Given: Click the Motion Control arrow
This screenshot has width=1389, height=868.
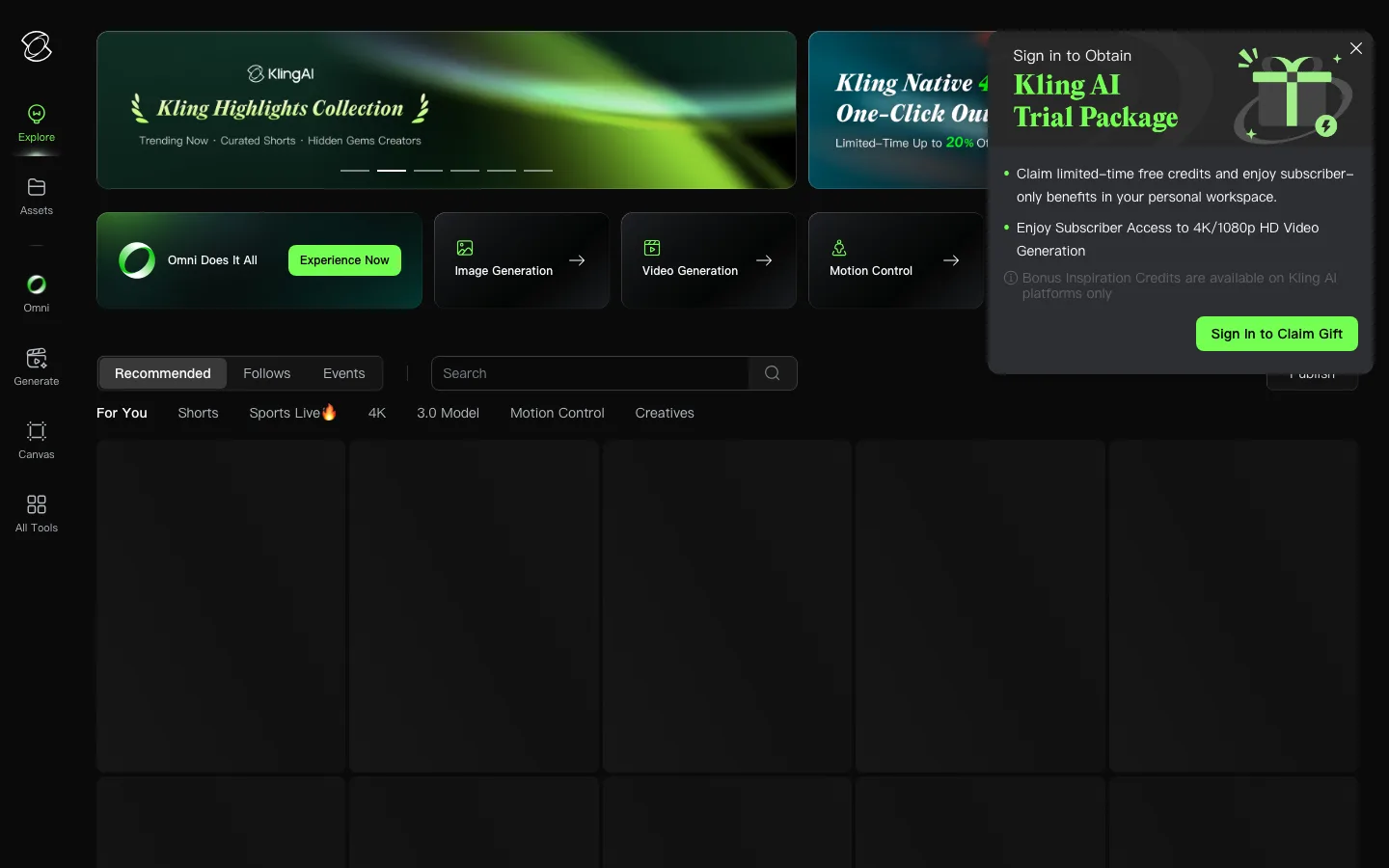Looking at the screenshot, I should point(951,260).
